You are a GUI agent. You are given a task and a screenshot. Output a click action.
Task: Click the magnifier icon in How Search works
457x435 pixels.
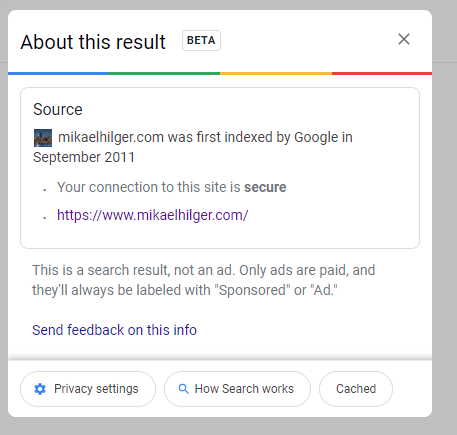click(184, 389)
